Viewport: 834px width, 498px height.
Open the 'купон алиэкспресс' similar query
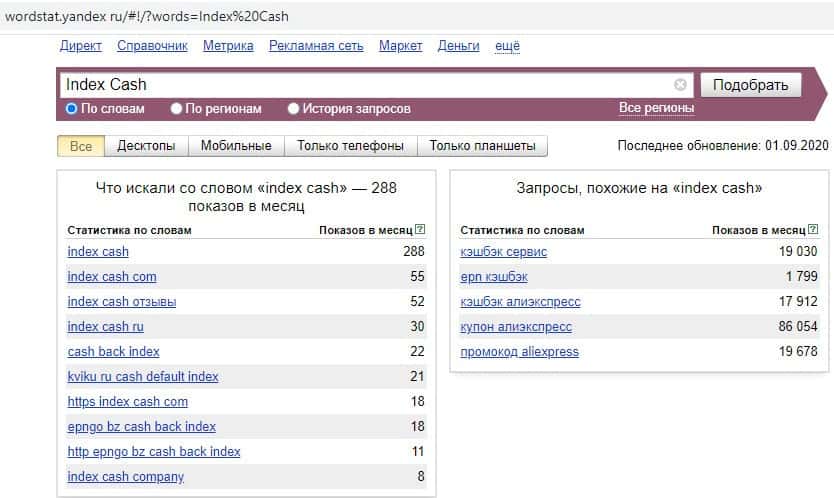tap(516, 327)
